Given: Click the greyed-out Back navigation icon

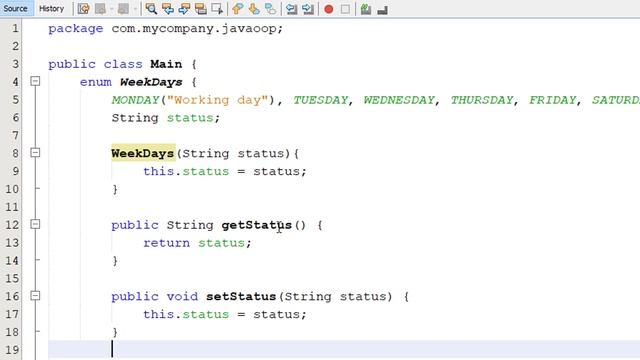Looking at the screenshot, I should (x=100, y=9).
